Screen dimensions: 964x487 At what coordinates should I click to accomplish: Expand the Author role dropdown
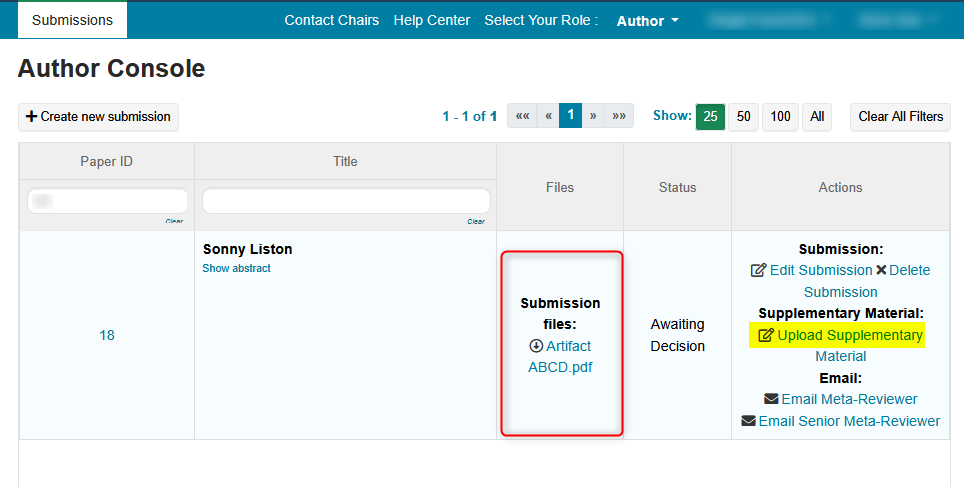pos(647,21)
